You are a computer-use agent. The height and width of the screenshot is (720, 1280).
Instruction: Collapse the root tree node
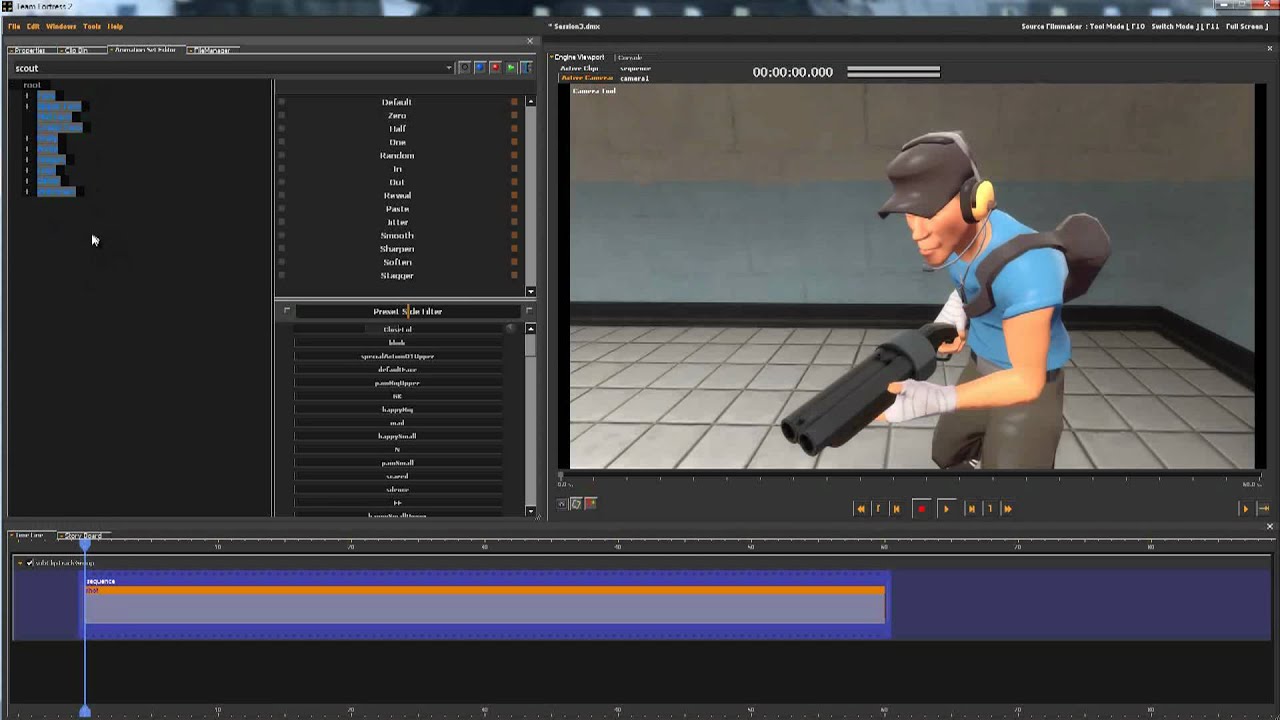point(32,85)
